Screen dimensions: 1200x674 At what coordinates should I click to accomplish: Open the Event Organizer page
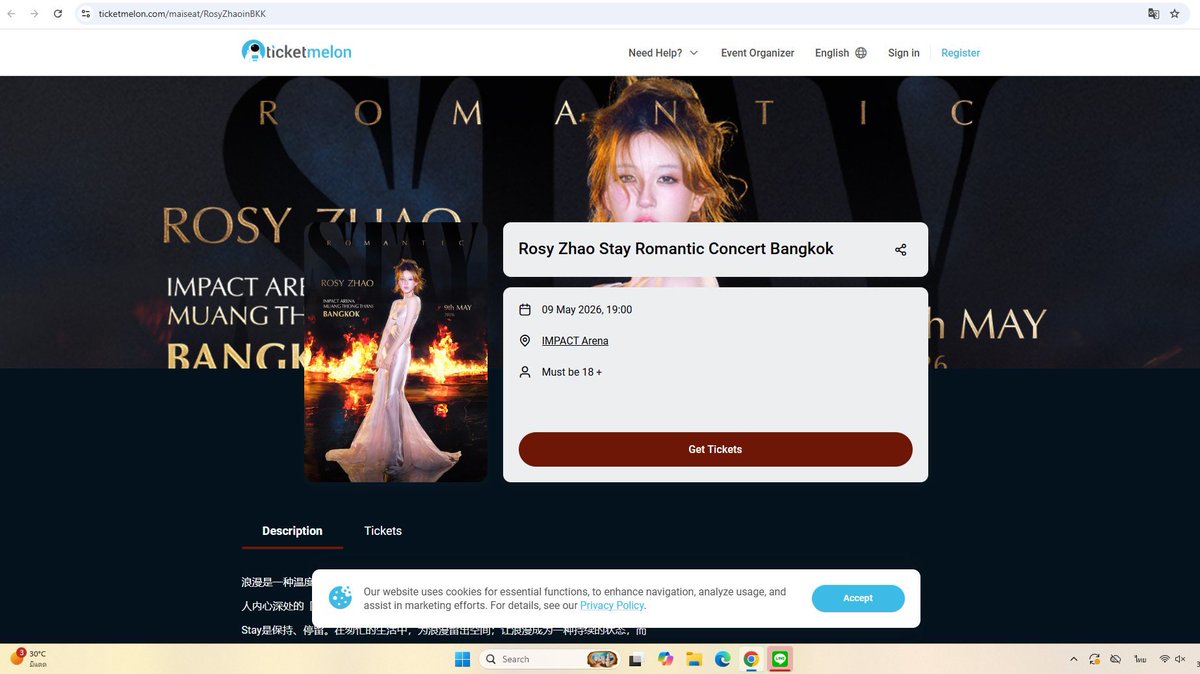(757, 53)
